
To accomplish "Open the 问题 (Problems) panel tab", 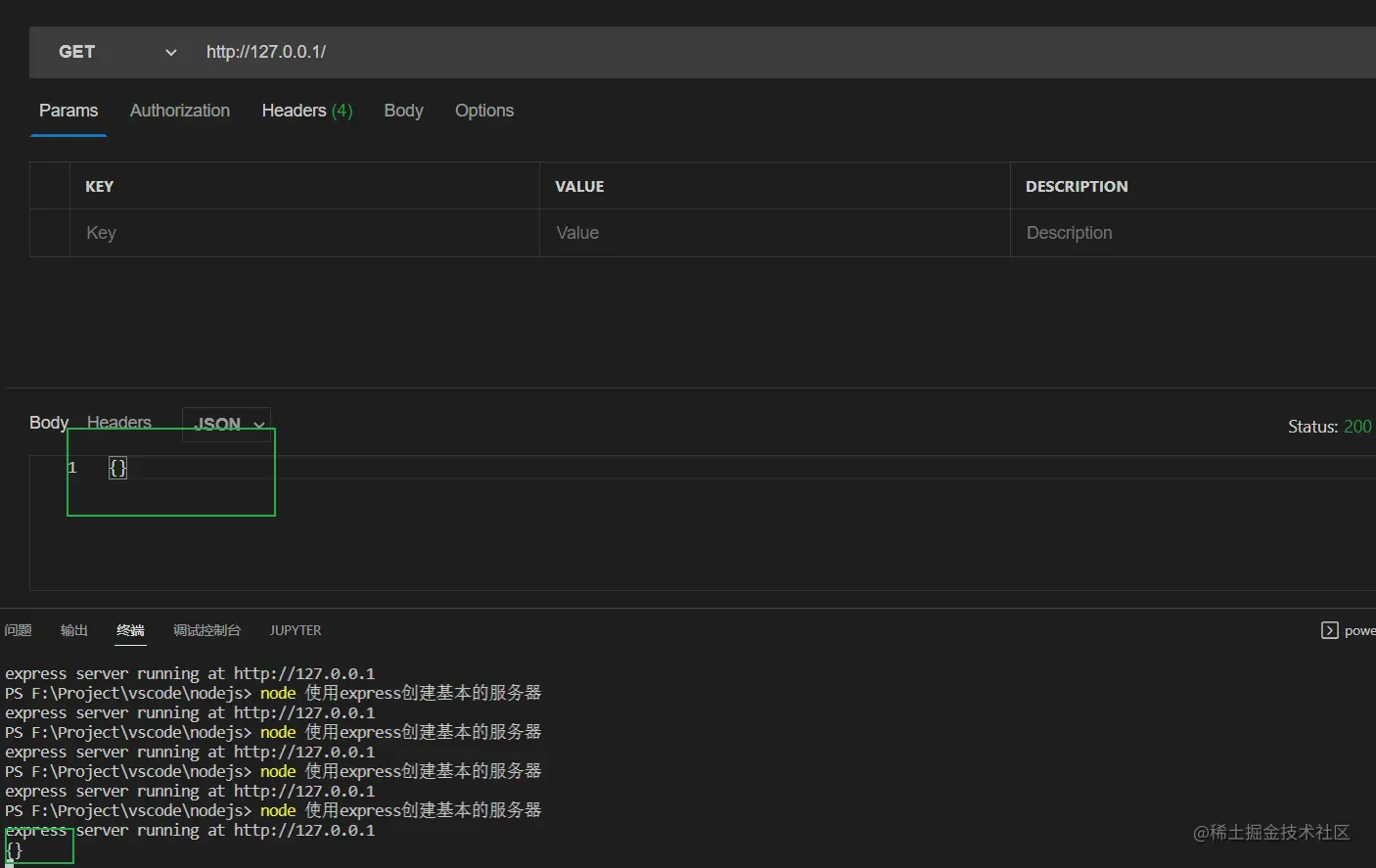I will pyautogui.click(x=18, y=630).
